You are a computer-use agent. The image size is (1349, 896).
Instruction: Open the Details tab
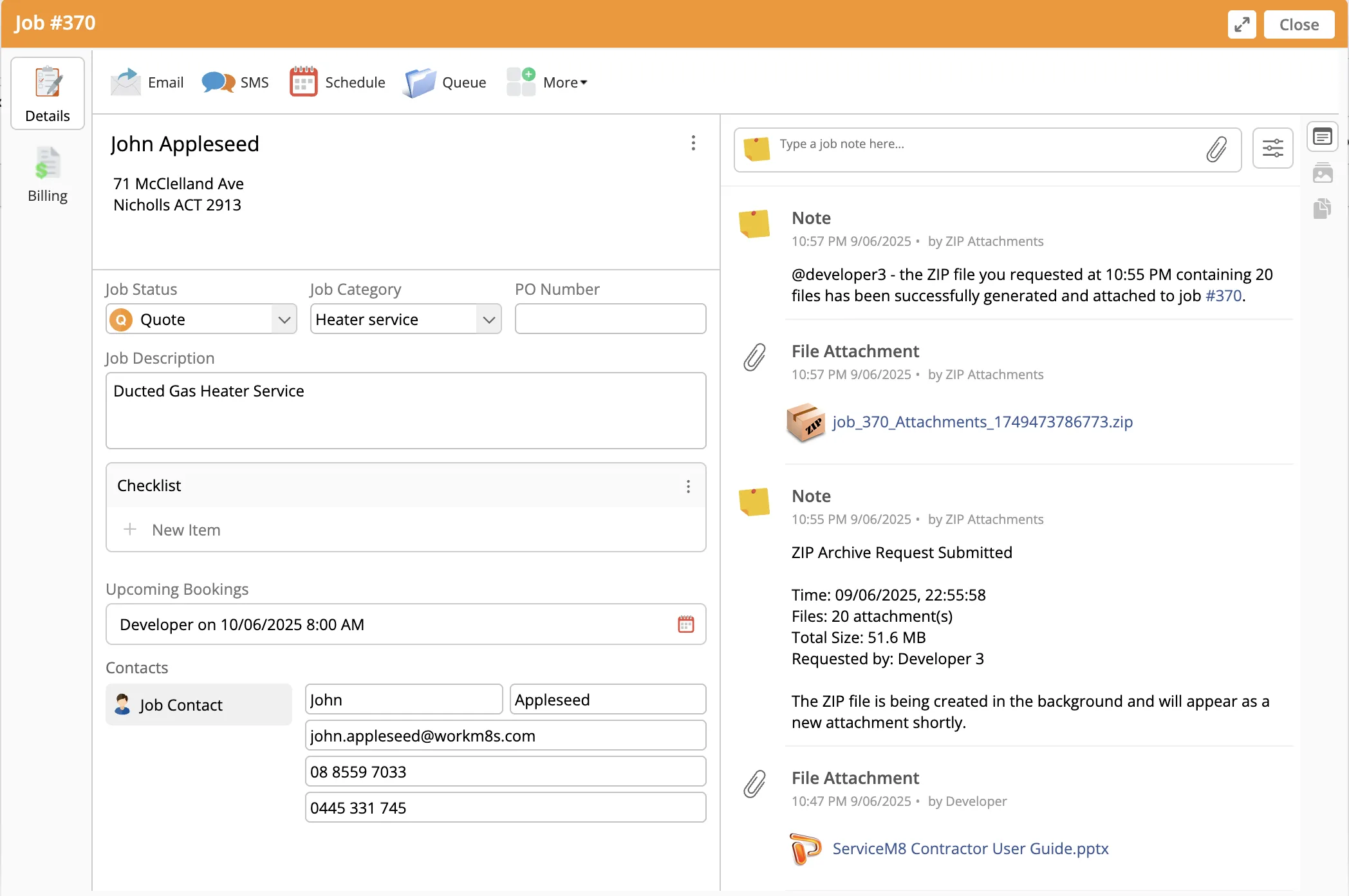tap(48, 94)
